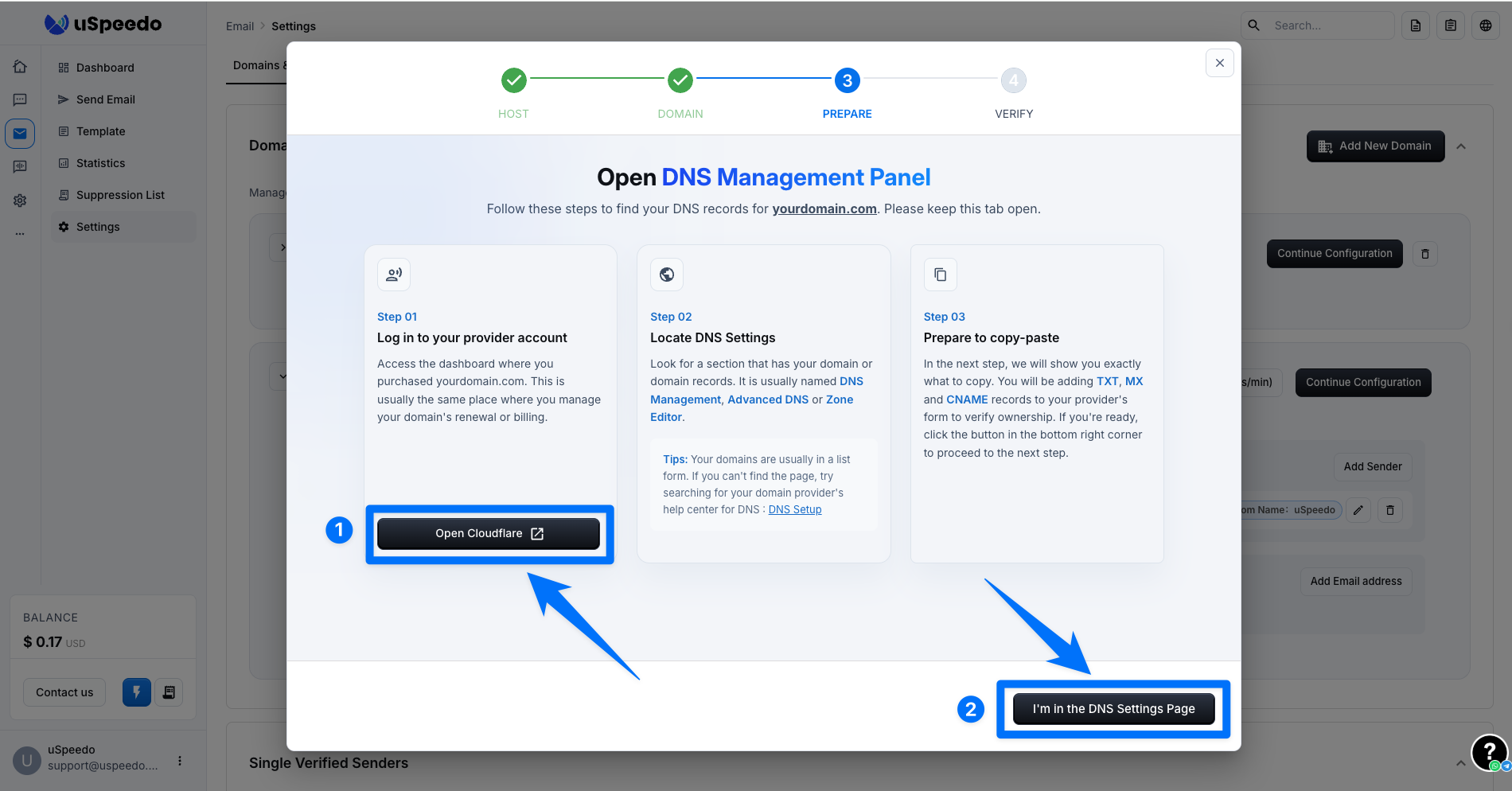Click the Single Verified Senders heading
The width and height of the screenshot is (1512, 791).
point(329,763)
